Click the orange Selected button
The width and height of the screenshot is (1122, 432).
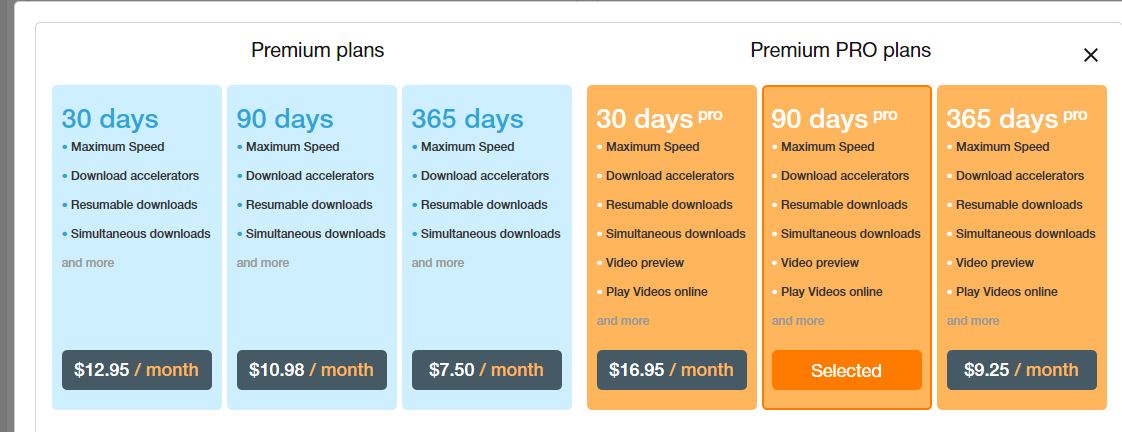click(847, 370)
